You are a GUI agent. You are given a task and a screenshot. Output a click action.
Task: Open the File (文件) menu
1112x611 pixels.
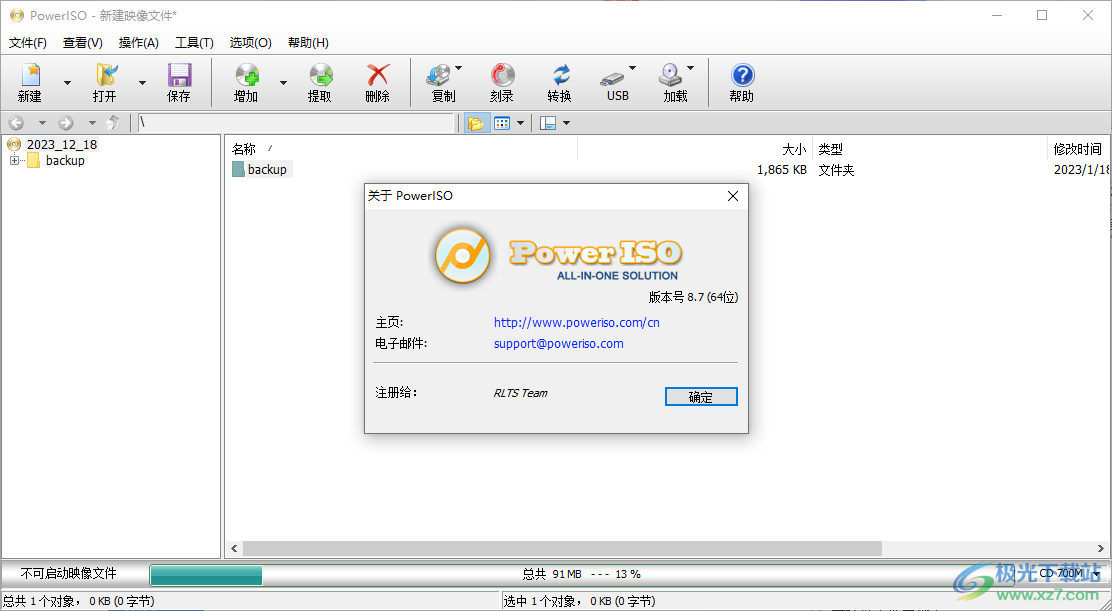[28, 43]
